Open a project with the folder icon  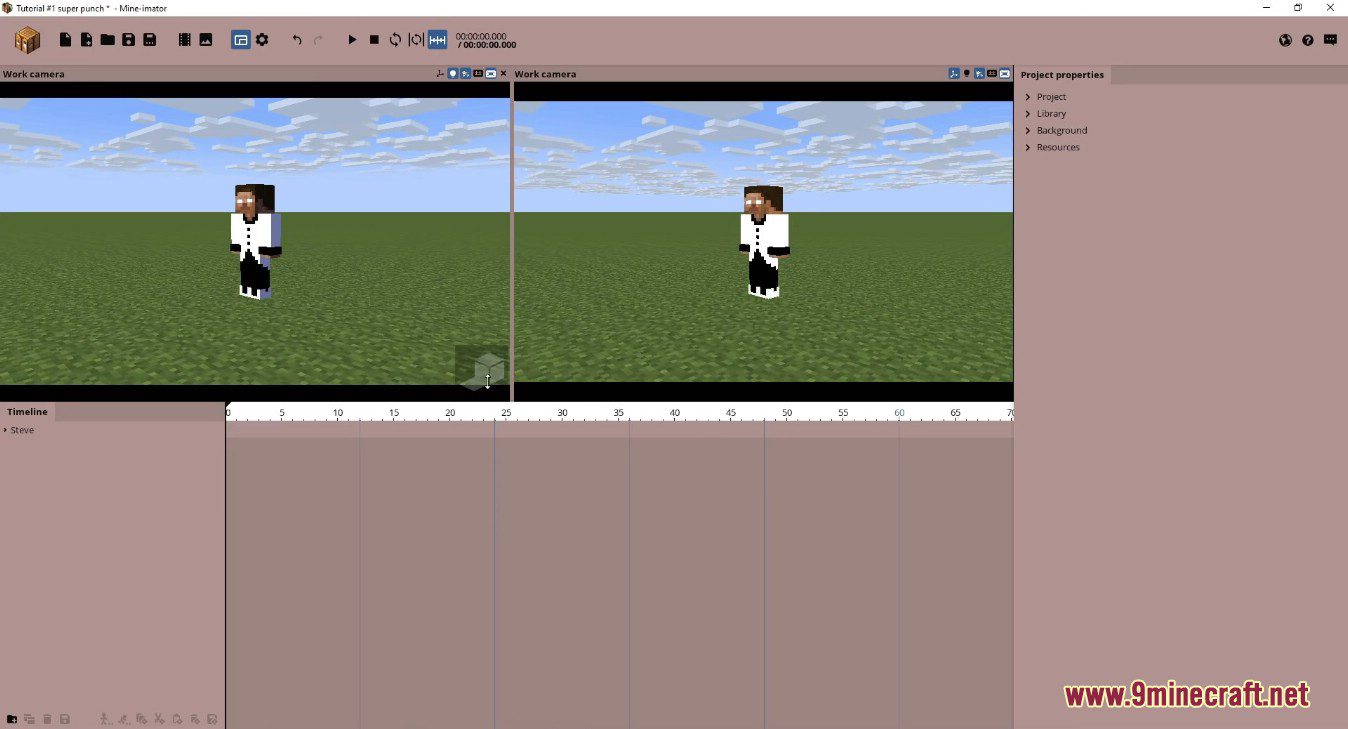[107, 40]
